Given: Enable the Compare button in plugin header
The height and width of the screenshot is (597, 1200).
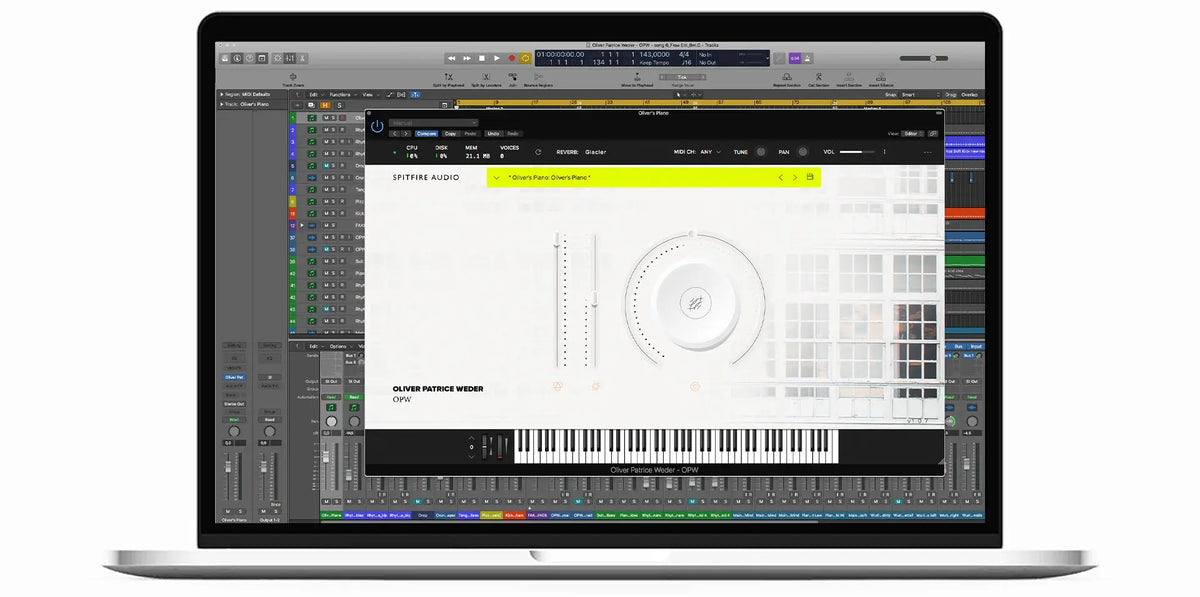Looking at the screenshot, I should point(427,133).
